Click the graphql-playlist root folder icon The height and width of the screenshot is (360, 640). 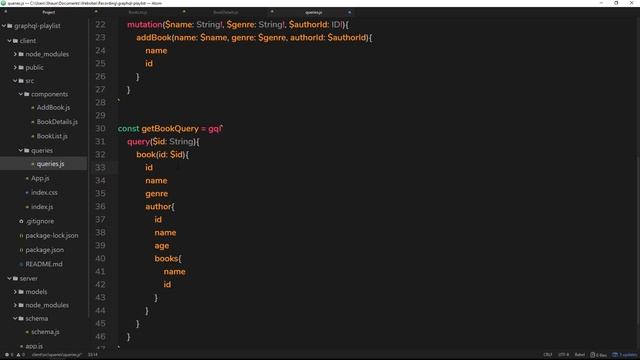pyautogui.click(x=10, y=26)
